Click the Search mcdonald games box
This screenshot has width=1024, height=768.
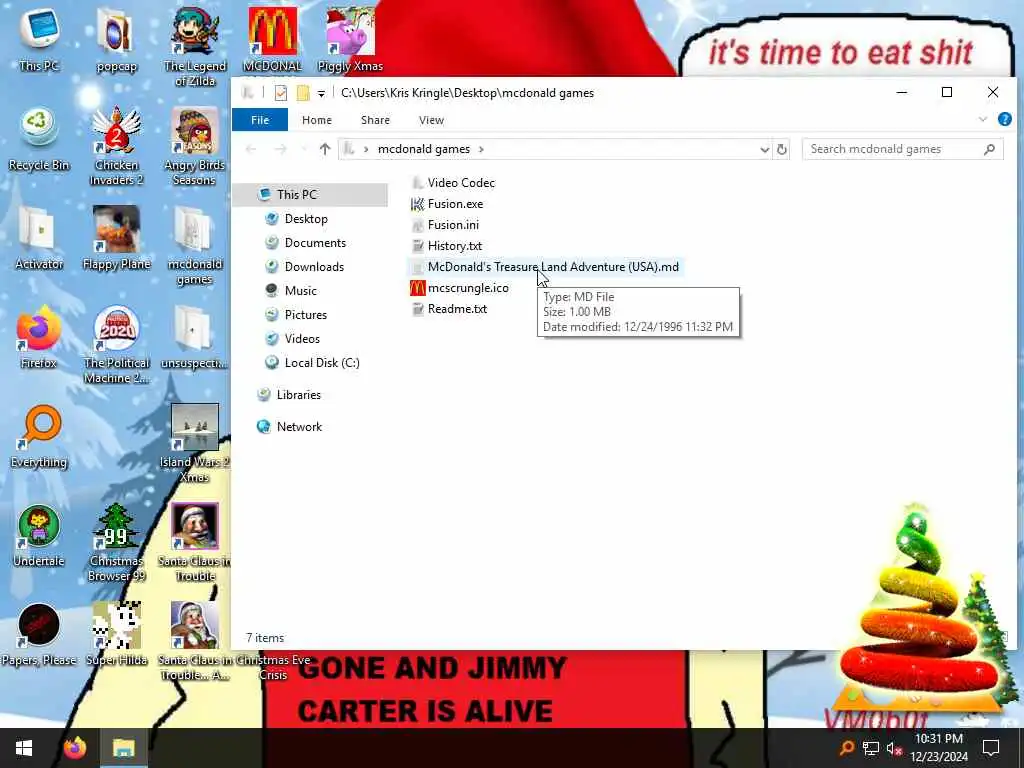[903, 149]
